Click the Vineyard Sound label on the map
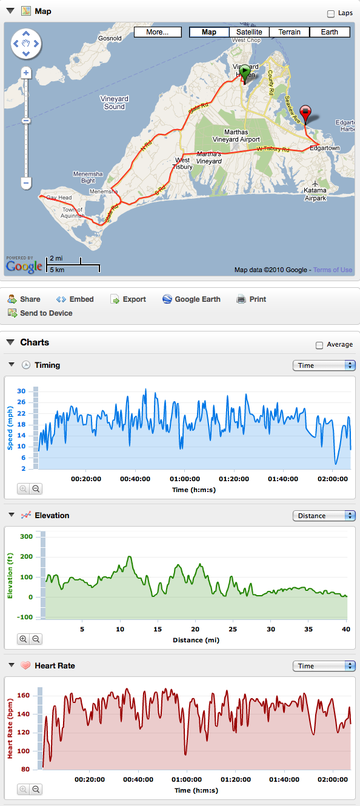Viewport: 360px width, 806px height. tap(114, 102)
